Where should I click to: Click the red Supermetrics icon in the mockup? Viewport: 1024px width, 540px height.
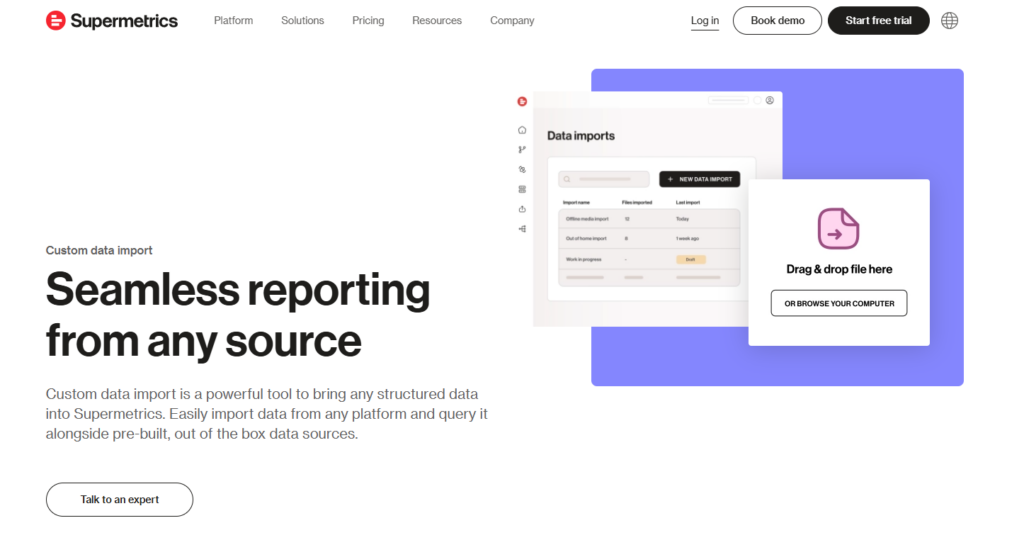coord(522,101)
